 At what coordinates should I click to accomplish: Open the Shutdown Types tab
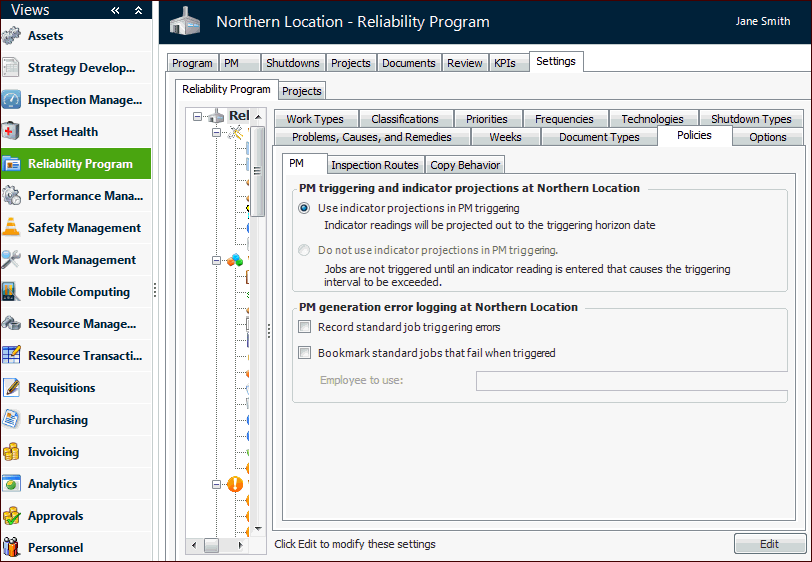click(751, 119)
